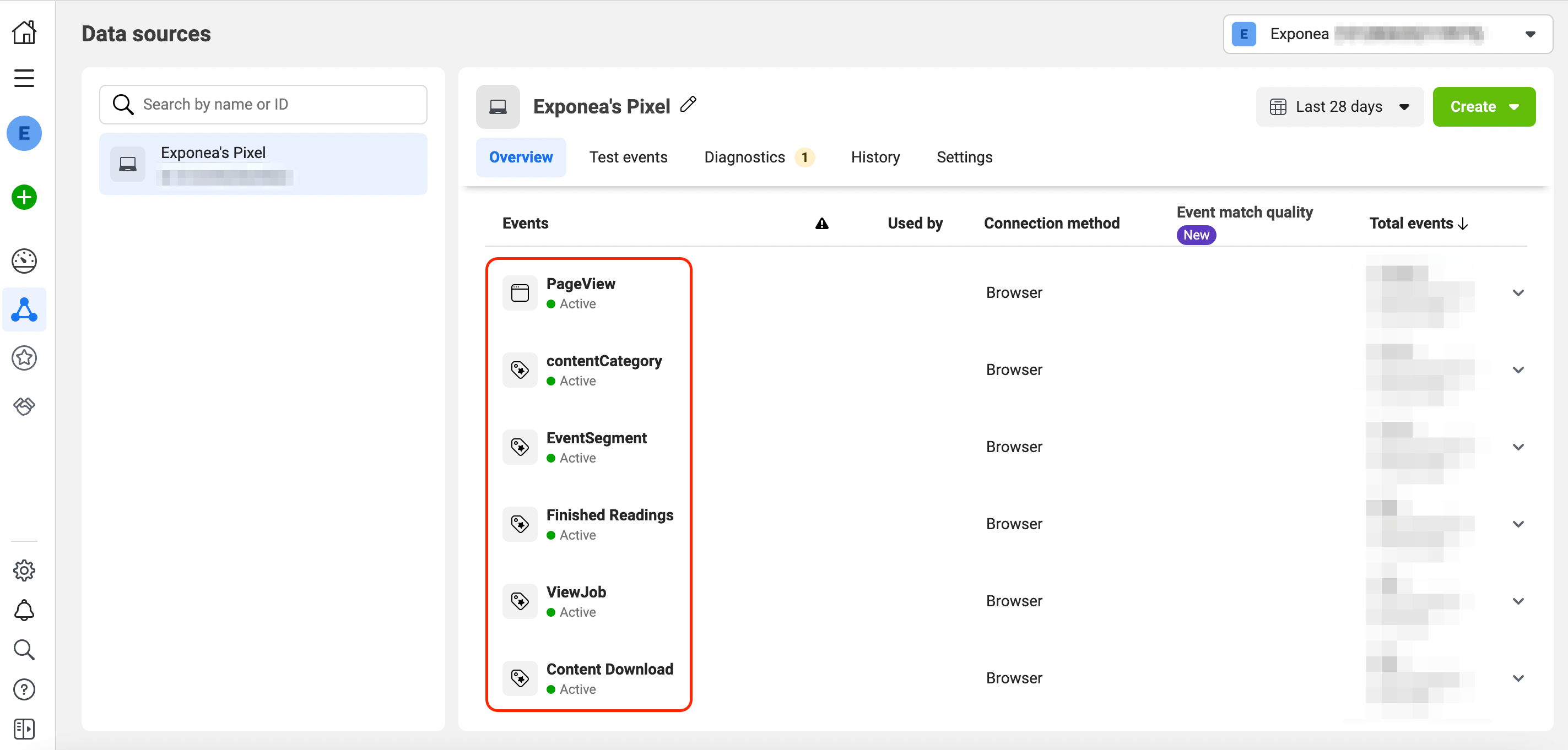Click the handshake Partner integrations icon
Screen dimensions: 1568x750
[x=24, y=406]
